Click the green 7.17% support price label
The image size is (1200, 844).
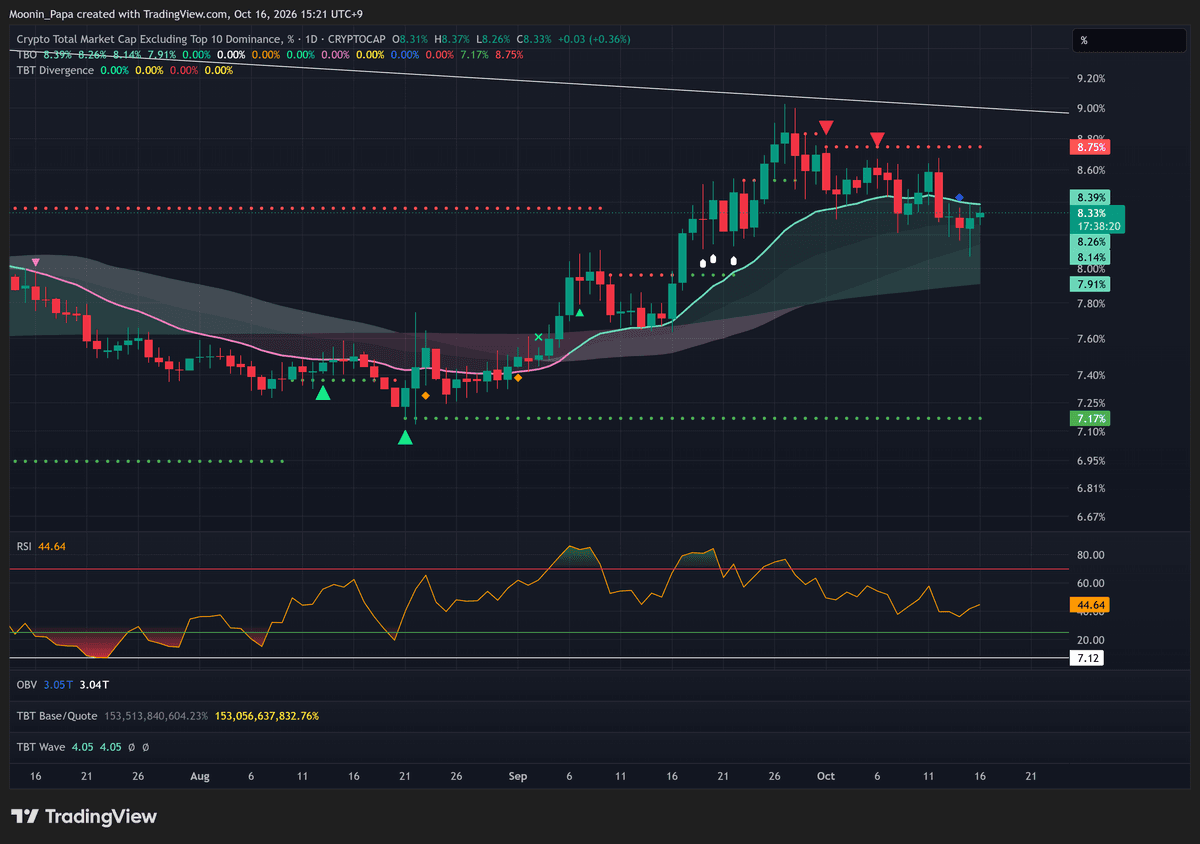(1090, 418)
